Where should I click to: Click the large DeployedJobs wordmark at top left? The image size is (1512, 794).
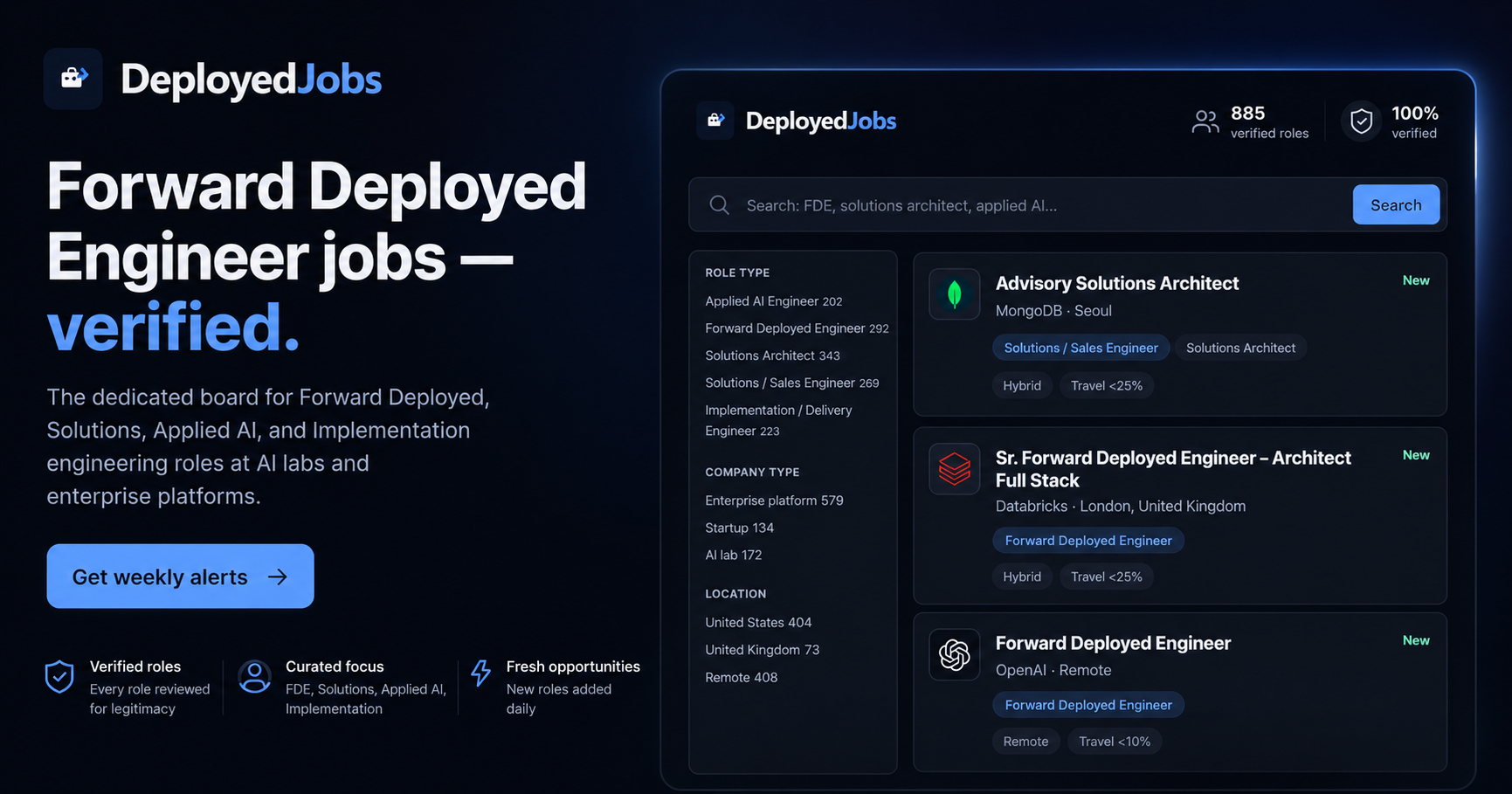251,79
